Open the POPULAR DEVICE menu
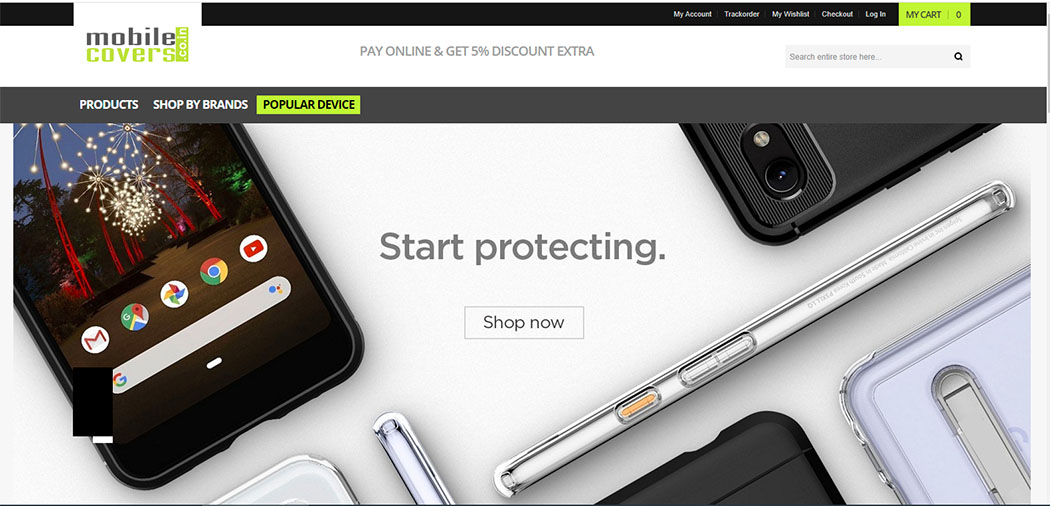Viewport: 1050px width, 506px height. tap(309, 105)
